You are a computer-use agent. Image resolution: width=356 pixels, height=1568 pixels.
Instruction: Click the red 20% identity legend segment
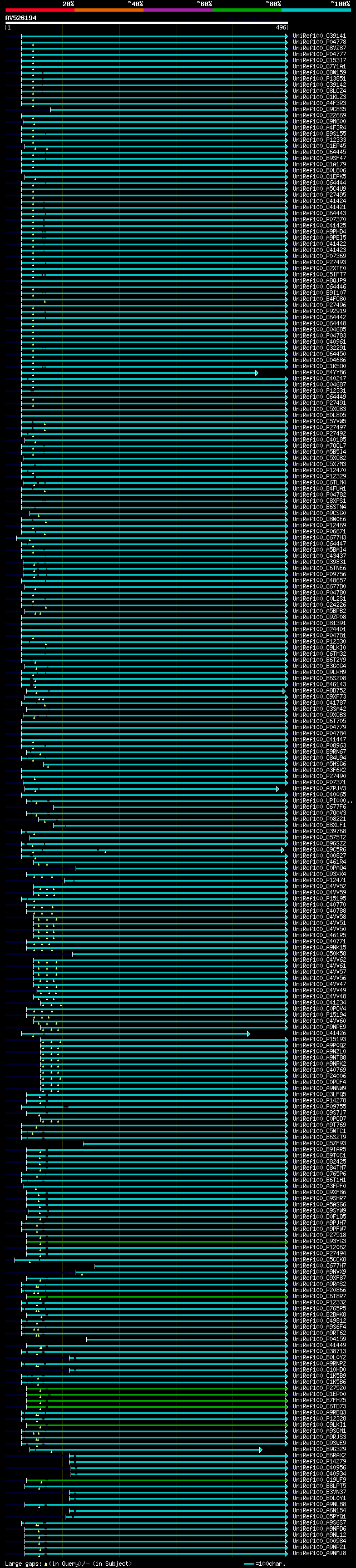pos(39,10)
